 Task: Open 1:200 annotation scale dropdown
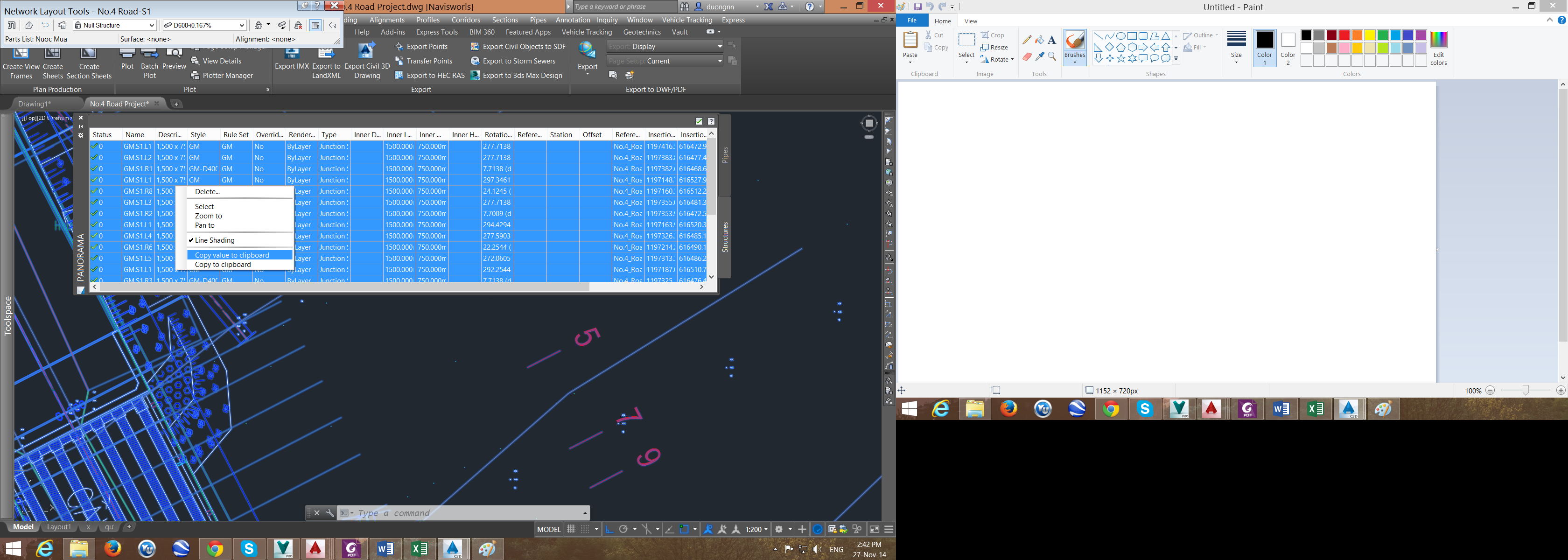[x=757, y=529]
